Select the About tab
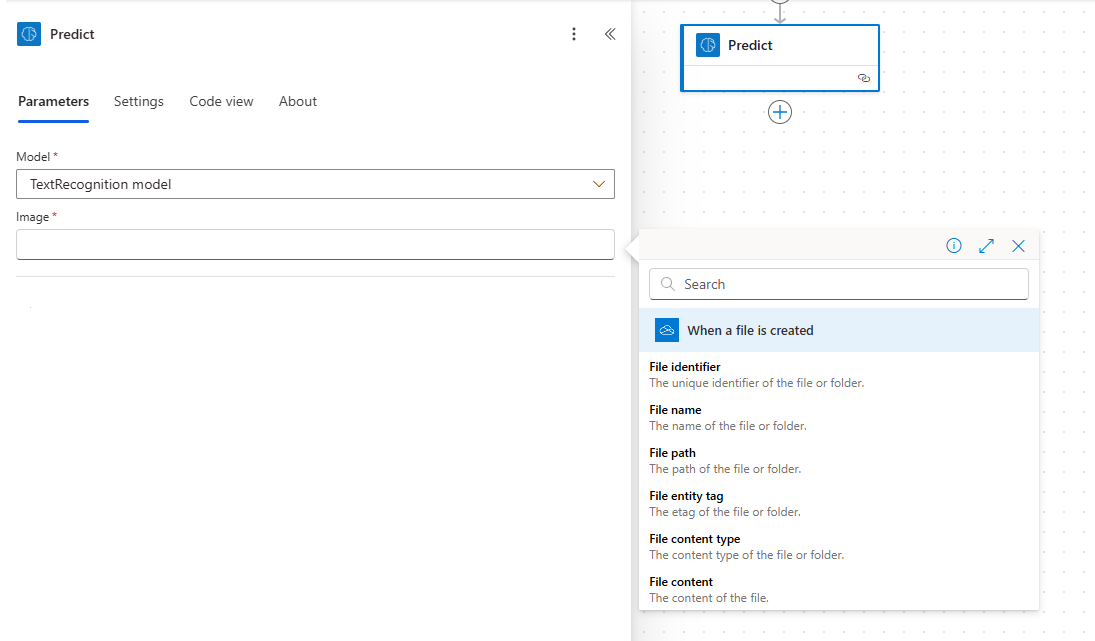Viewport: 1095px width, 641px height. pyautogui.click(x=297, y=101)
